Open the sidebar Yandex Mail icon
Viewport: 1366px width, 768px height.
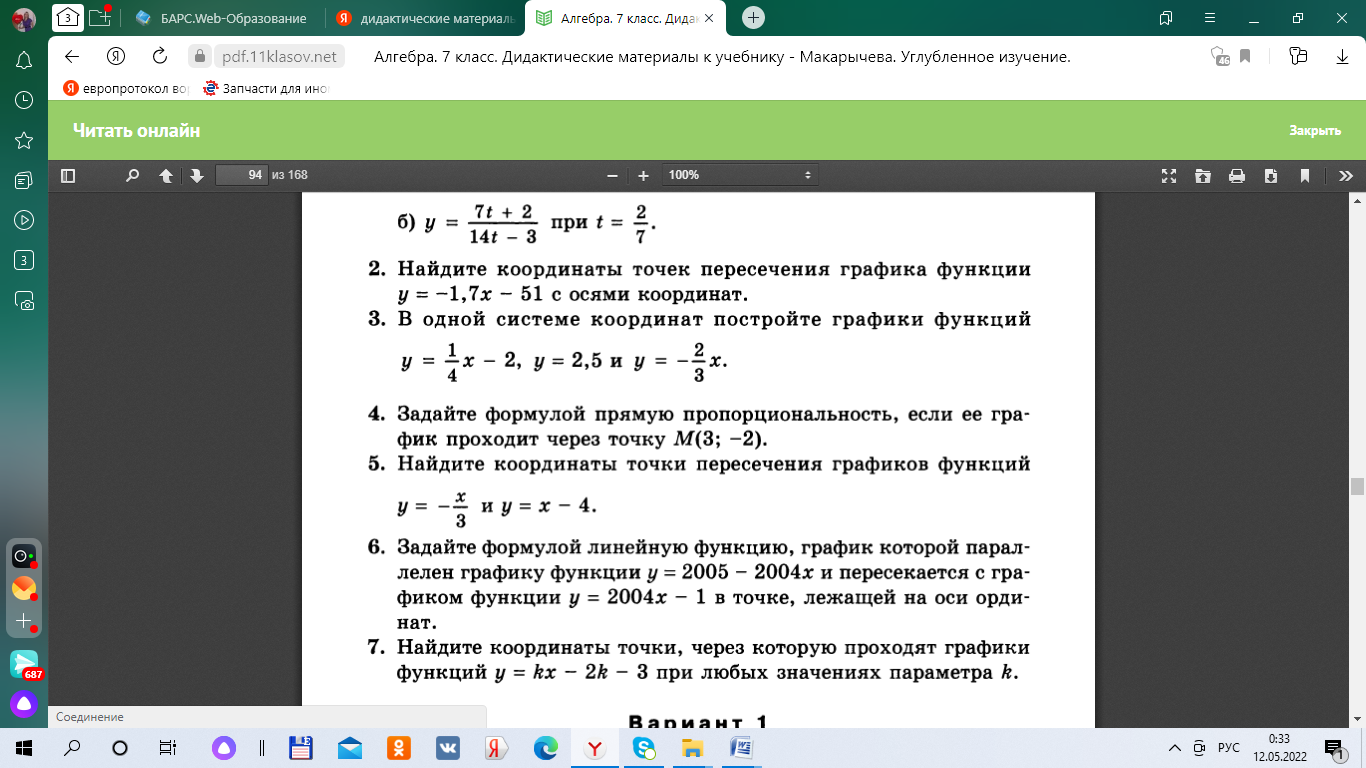[24, 588]
